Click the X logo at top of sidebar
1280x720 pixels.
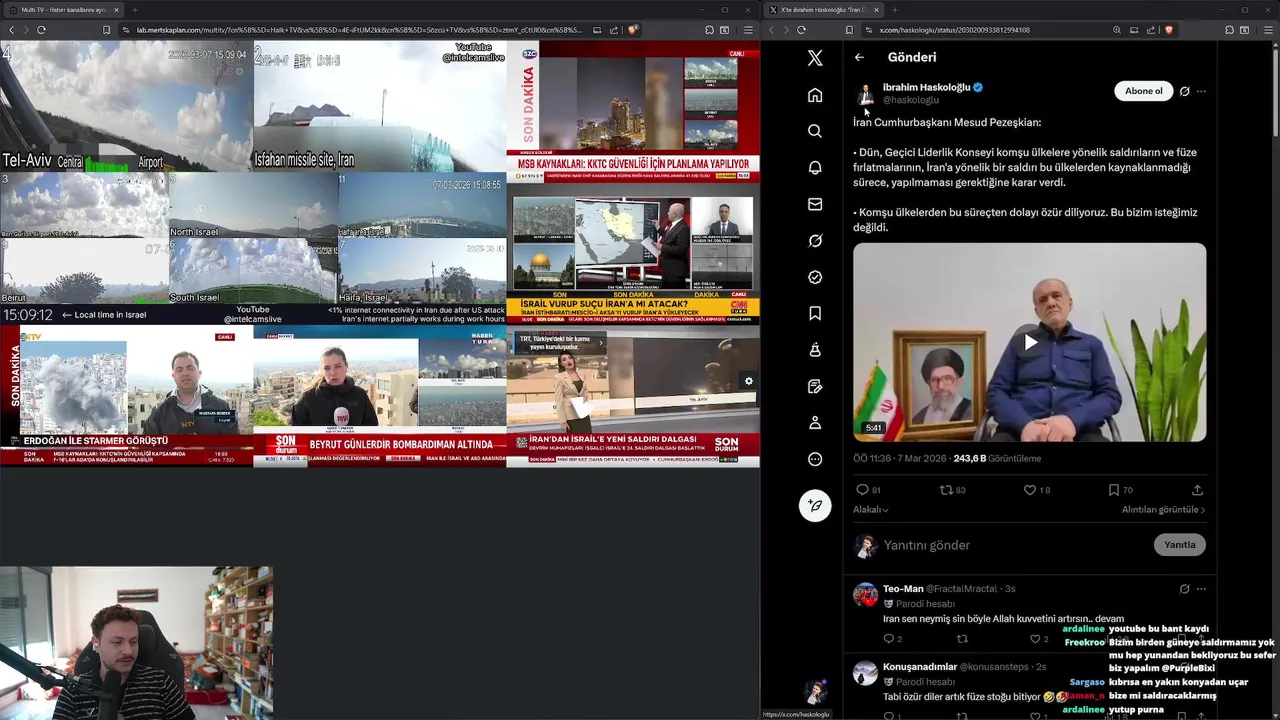coord(815,59)
